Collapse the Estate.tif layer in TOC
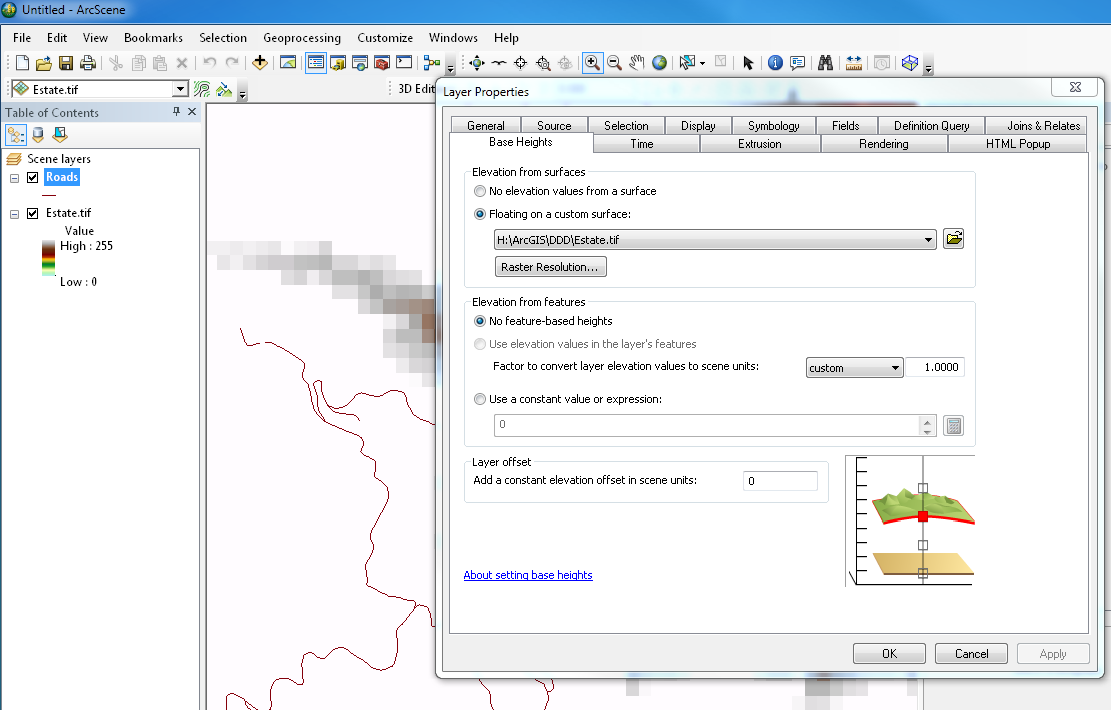 [14, 214]
